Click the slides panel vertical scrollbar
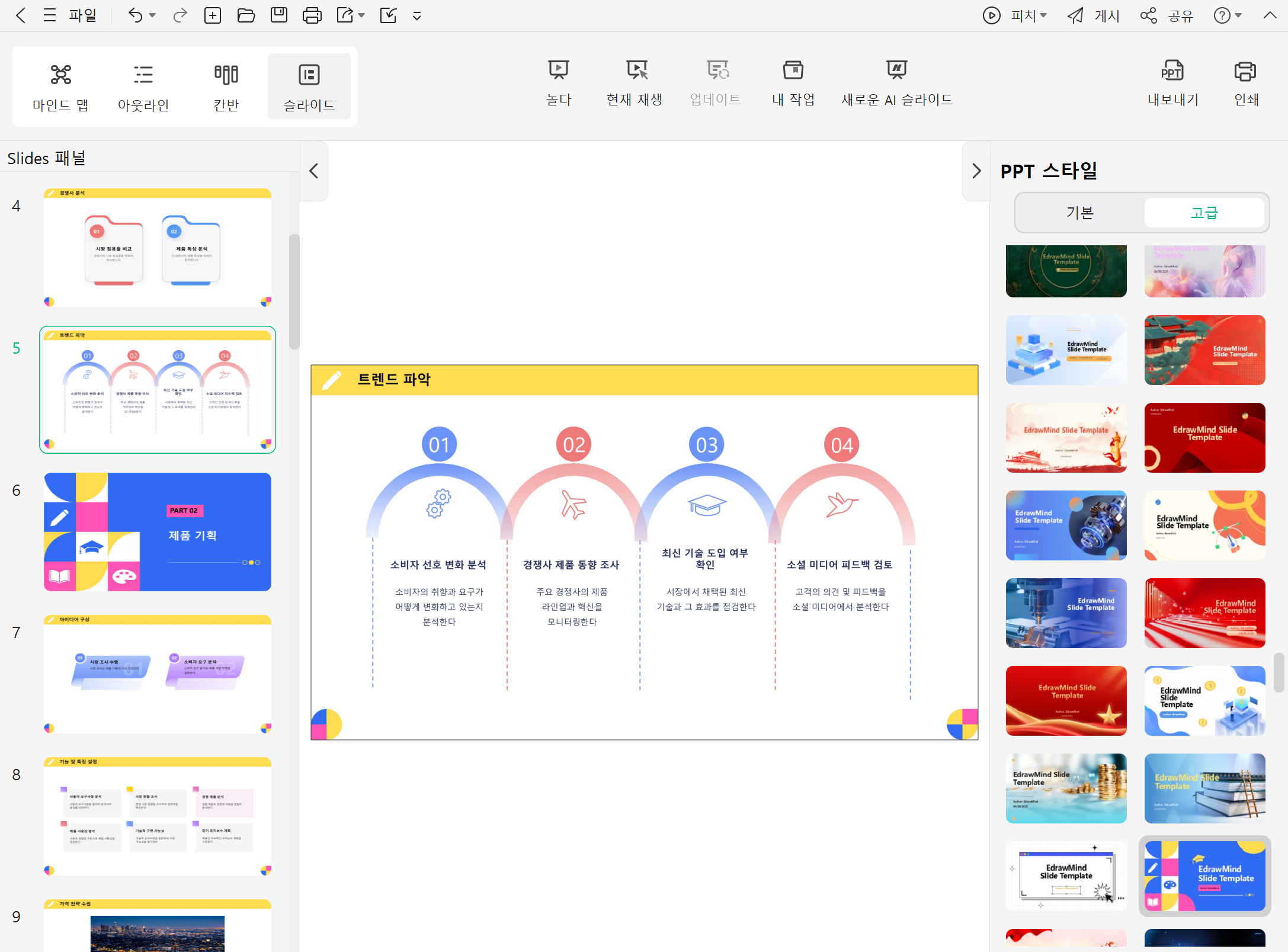 pyautogui.click(x=294, y=291)
